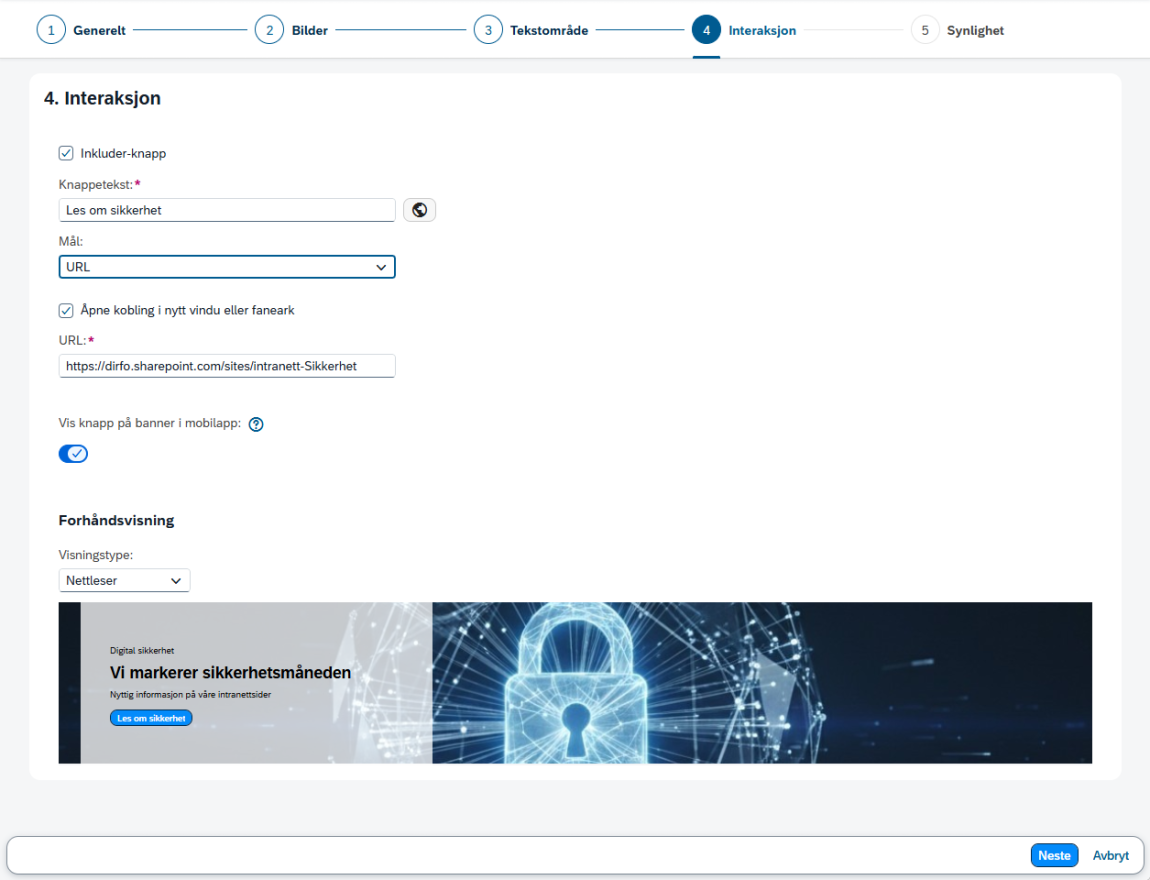Focus the URL sharepoint address field

point(227,366)
